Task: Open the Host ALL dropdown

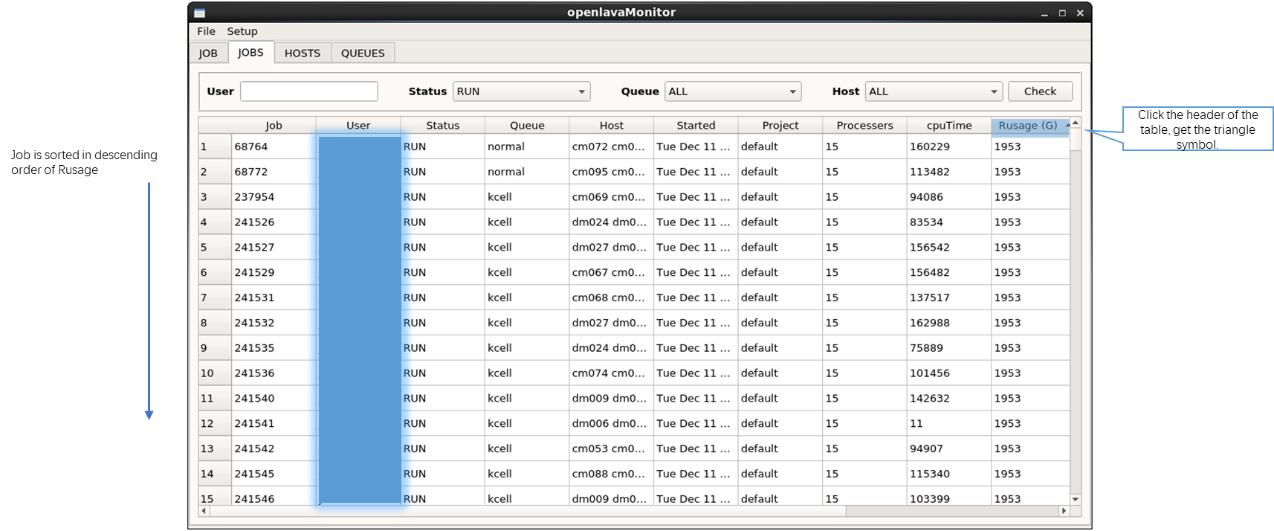Action: point(933,91)
